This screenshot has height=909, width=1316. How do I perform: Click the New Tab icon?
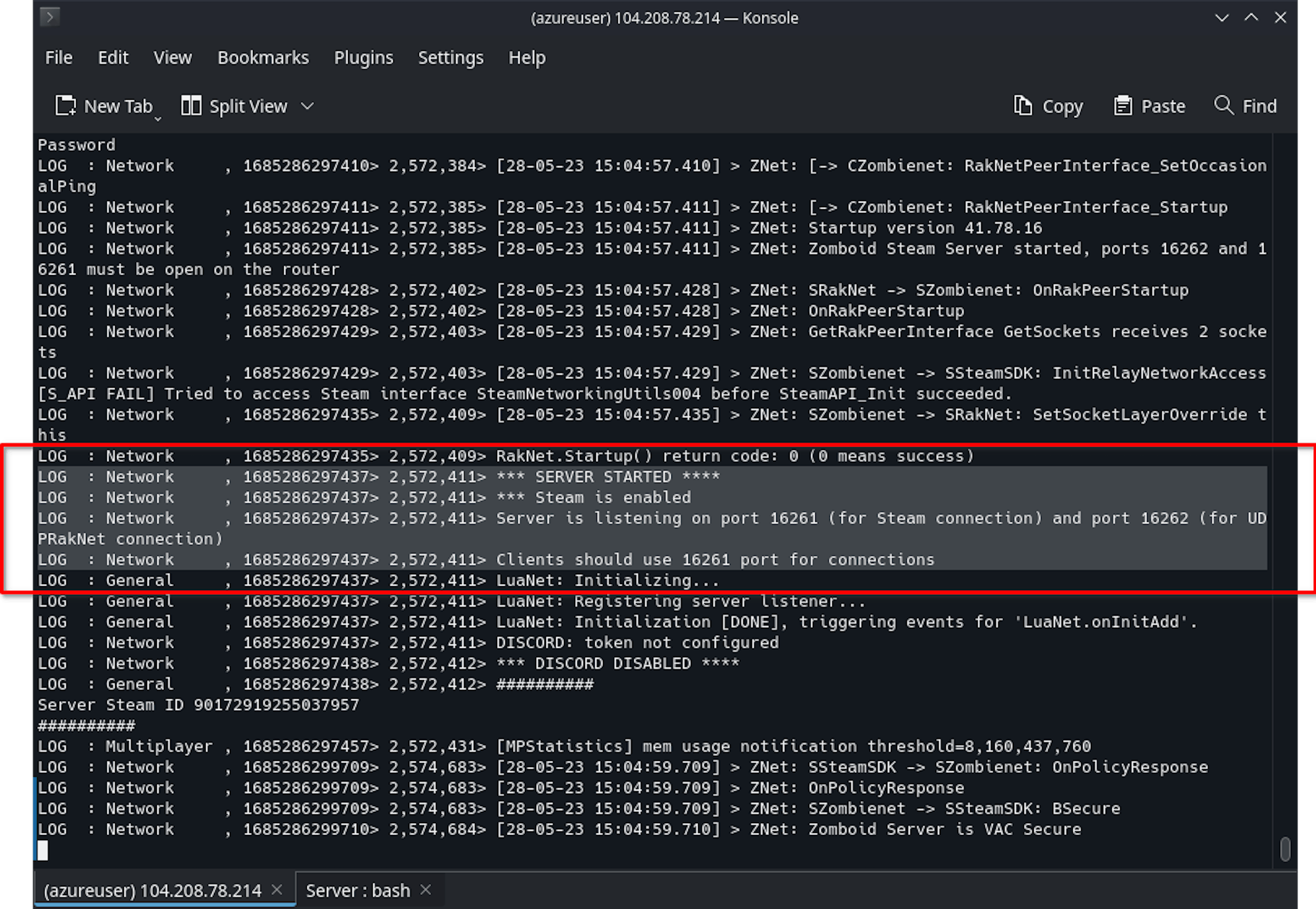[65, 106]
